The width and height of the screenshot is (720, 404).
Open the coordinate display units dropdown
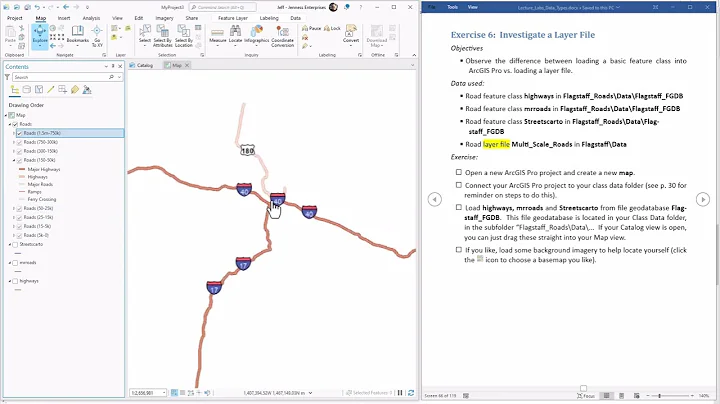[310, 393]
